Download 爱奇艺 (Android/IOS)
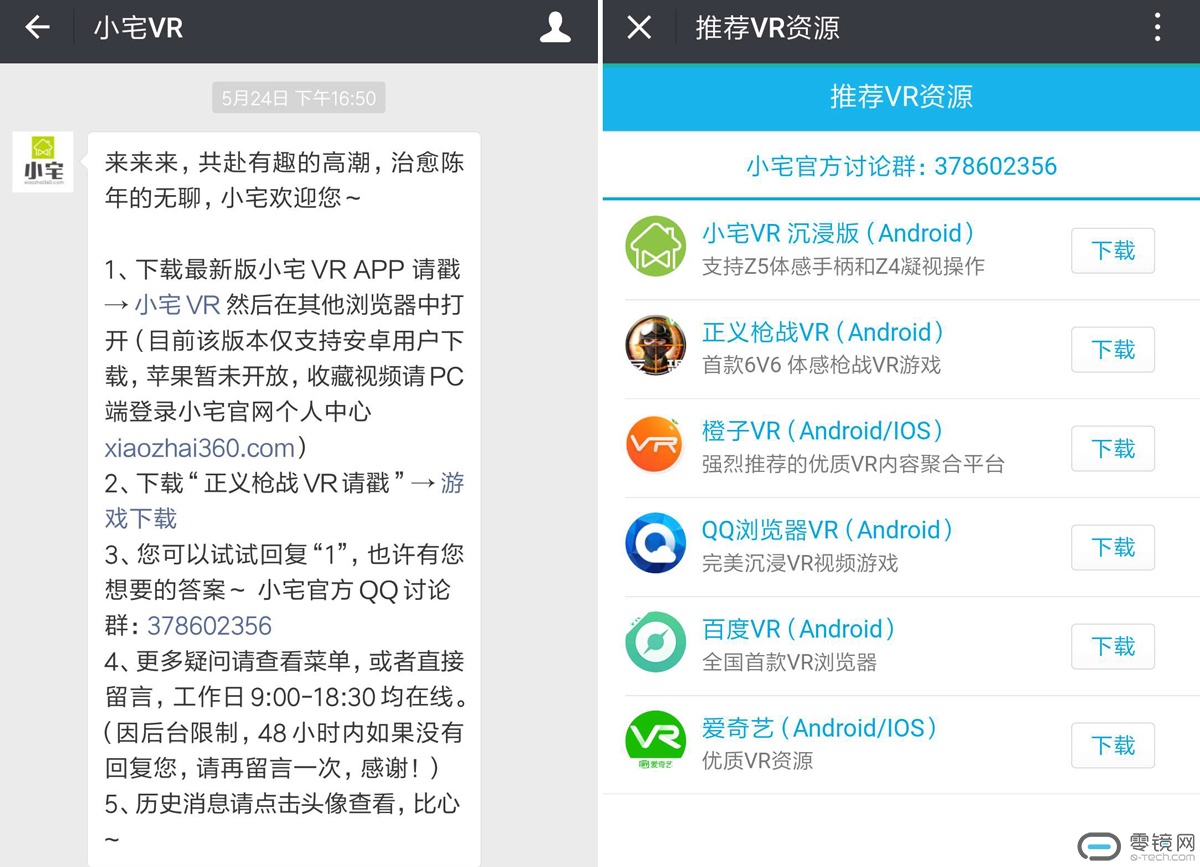Viewport: 1200px width, 867px height. click(1113, 745)
